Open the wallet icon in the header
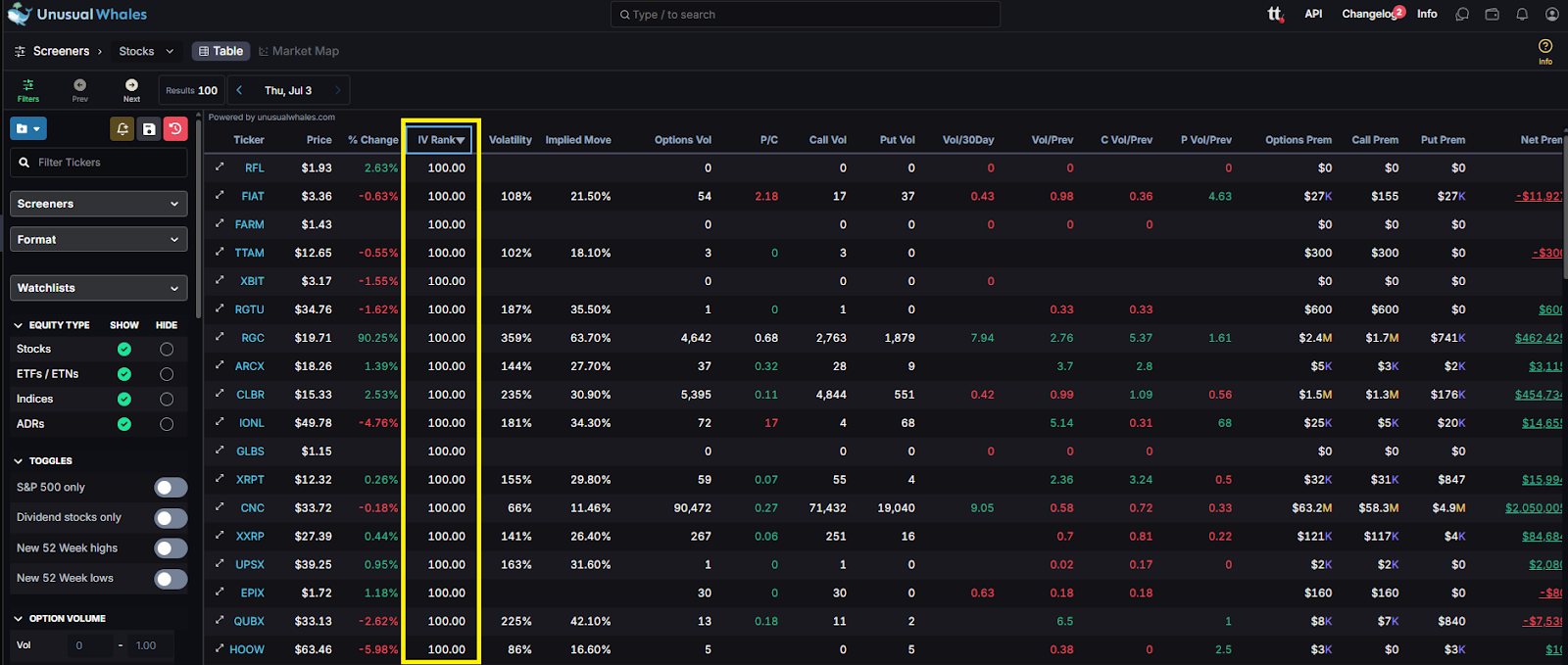The image size is (1568, 665). coord(1493,15)
